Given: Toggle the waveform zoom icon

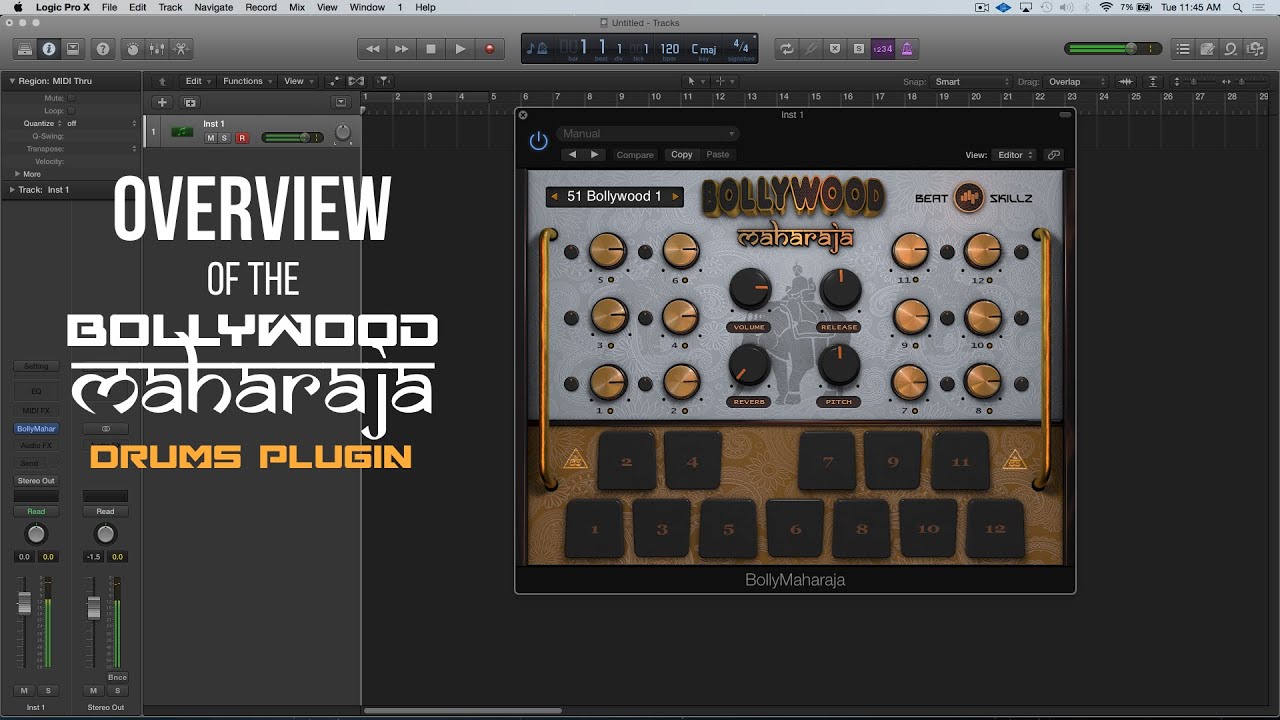Looking at the screenshot, I should click(1126, 82).
